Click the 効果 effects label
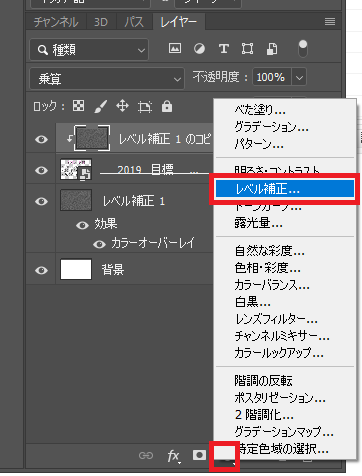Image resolution: width=362 pixels, height=476 pixels. 106,224
